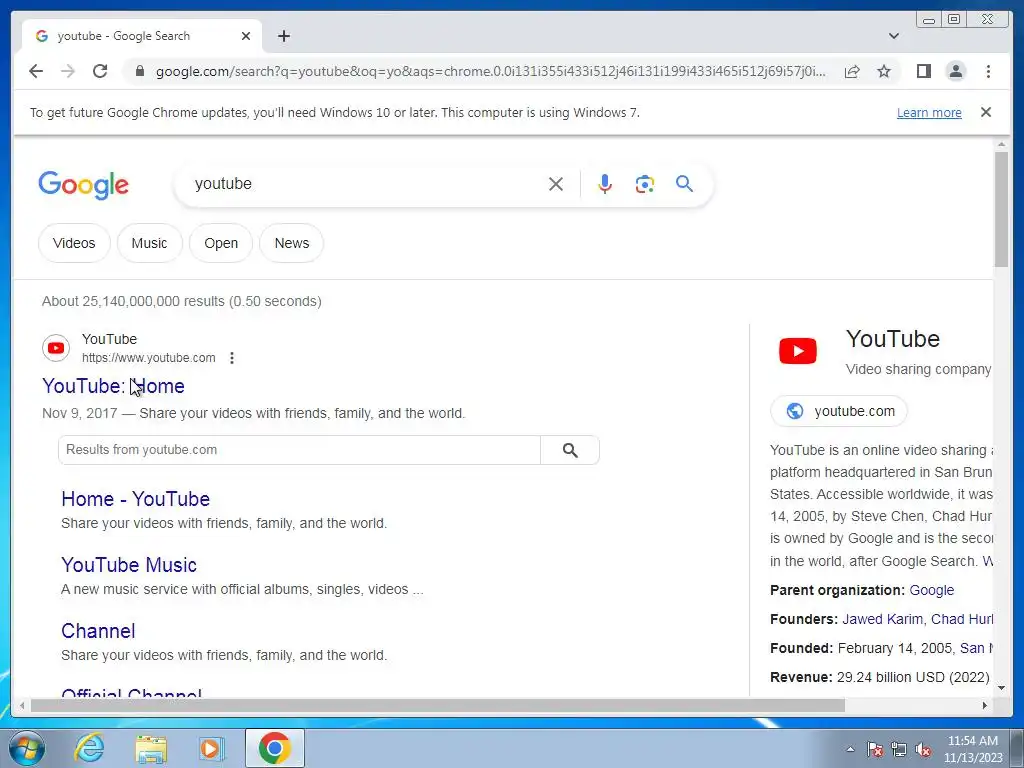The height and width of the screenshot is (768, 1024).
Task: Open the Home - YouTube sitelink
Action: pyautogui.click(x=135, y=499)
